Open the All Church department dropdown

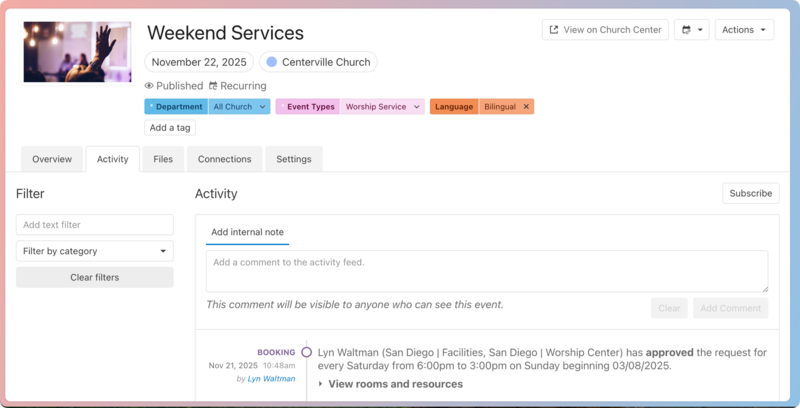(x=239, y=107)
